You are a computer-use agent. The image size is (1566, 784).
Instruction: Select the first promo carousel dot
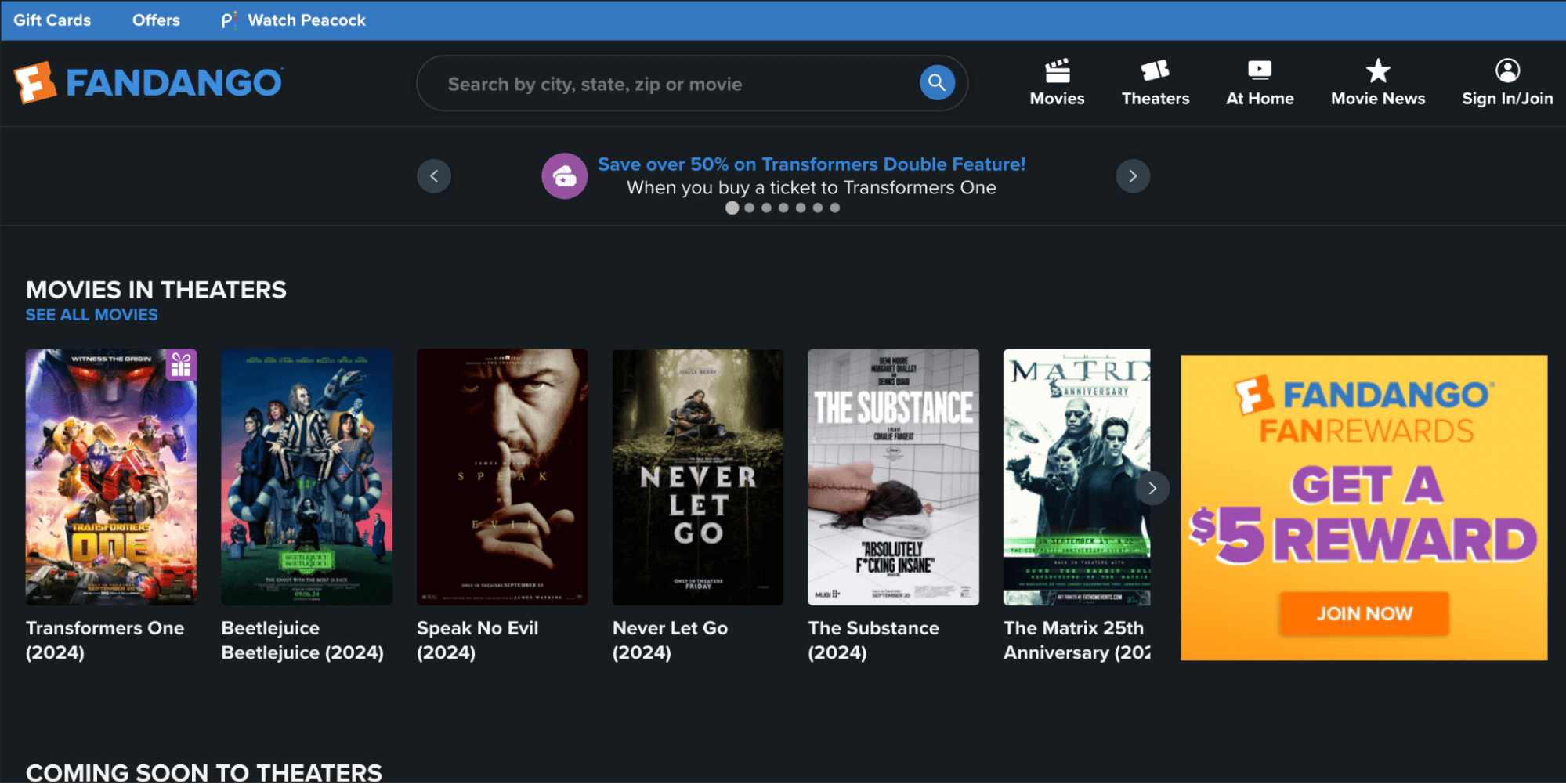(x=732, y=208)
